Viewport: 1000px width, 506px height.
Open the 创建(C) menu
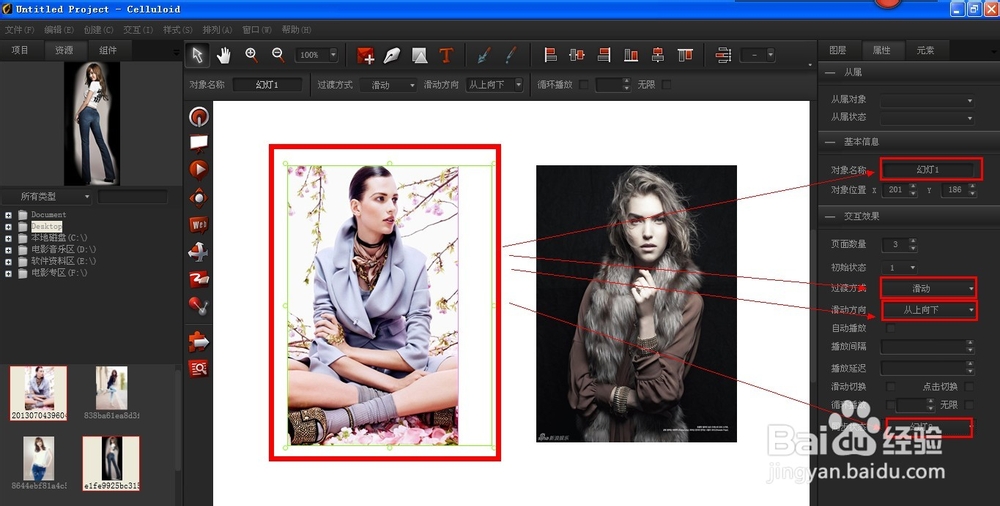(x=98, y=29)
